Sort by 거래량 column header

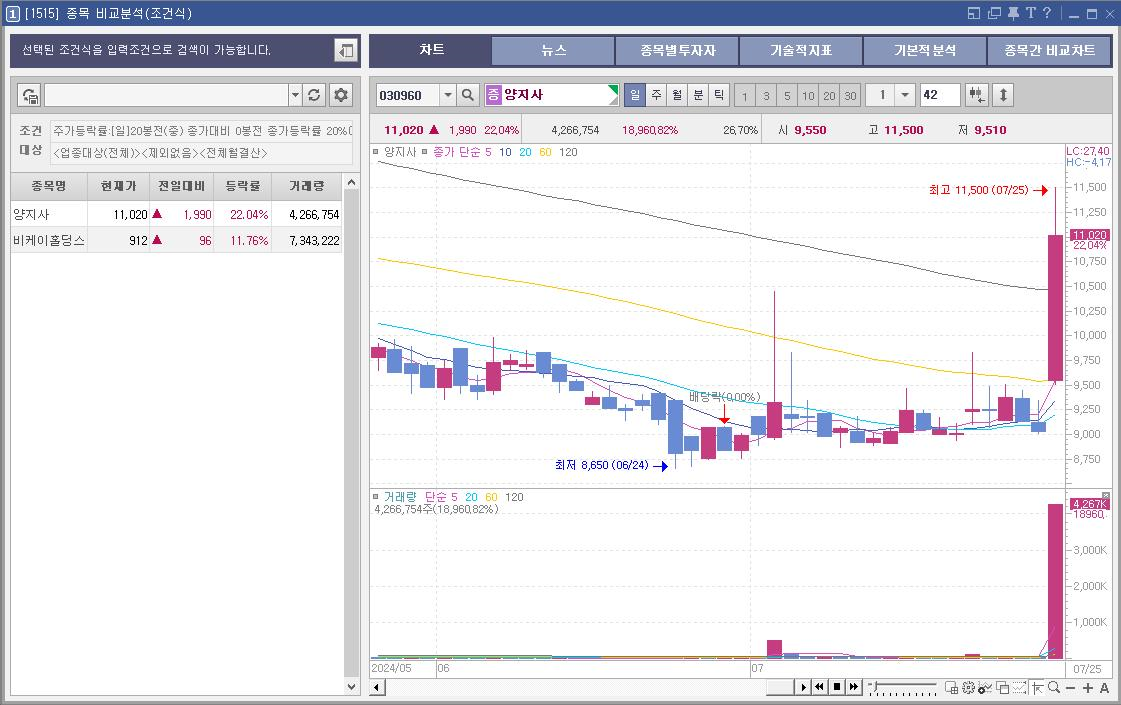[307, 186]
